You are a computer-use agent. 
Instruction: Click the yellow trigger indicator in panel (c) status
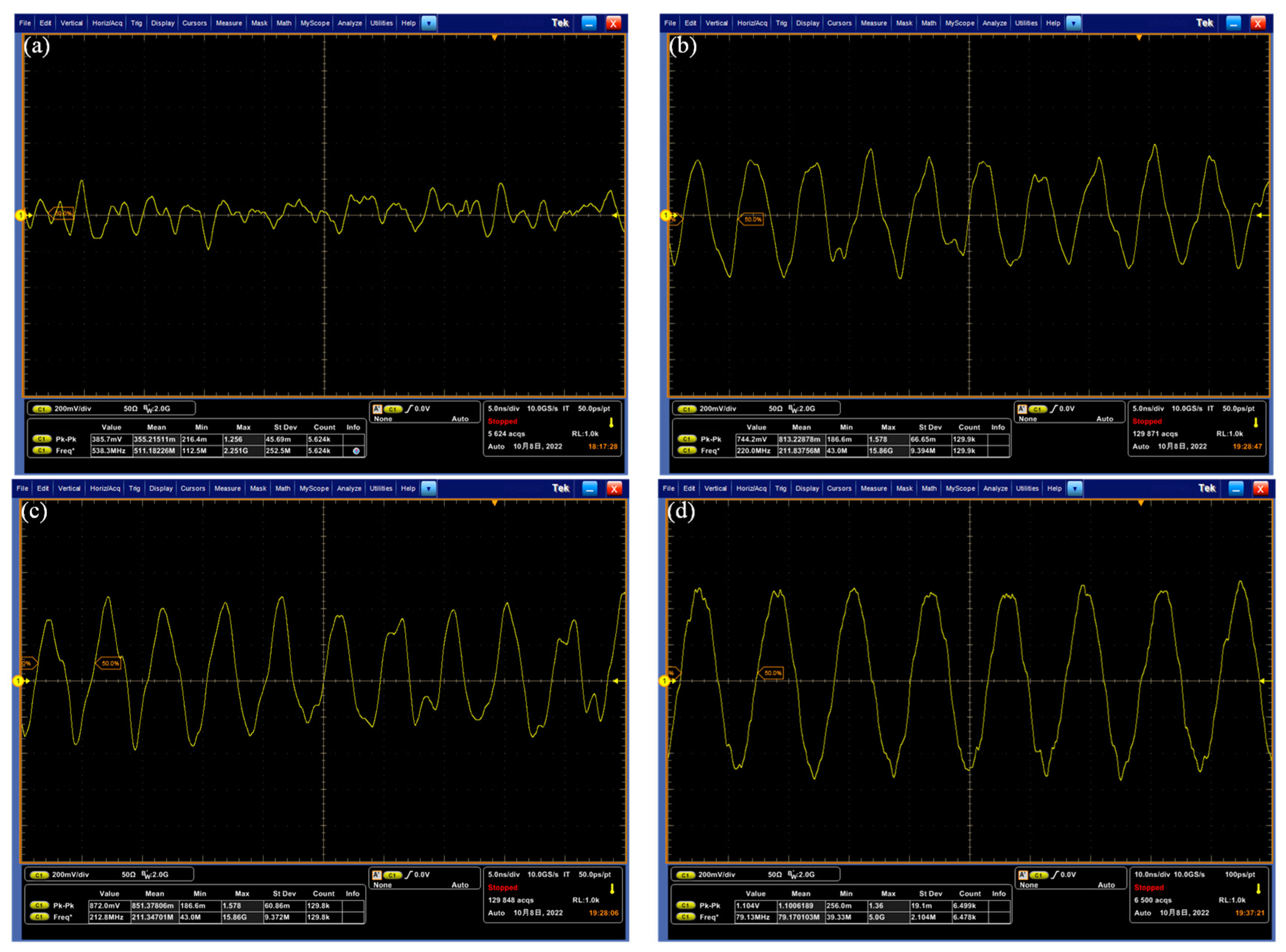click(x=612, y=889)
